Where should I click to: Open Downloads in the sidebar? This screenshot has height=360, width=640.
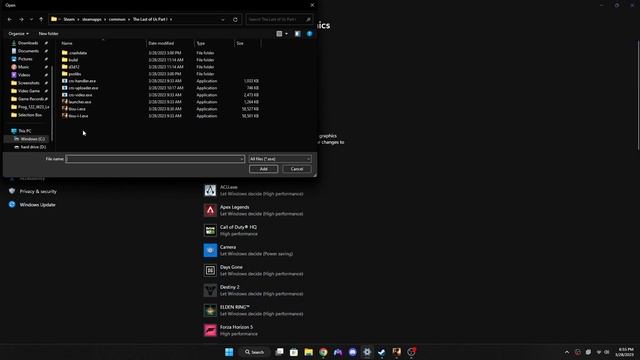point(28,43)
